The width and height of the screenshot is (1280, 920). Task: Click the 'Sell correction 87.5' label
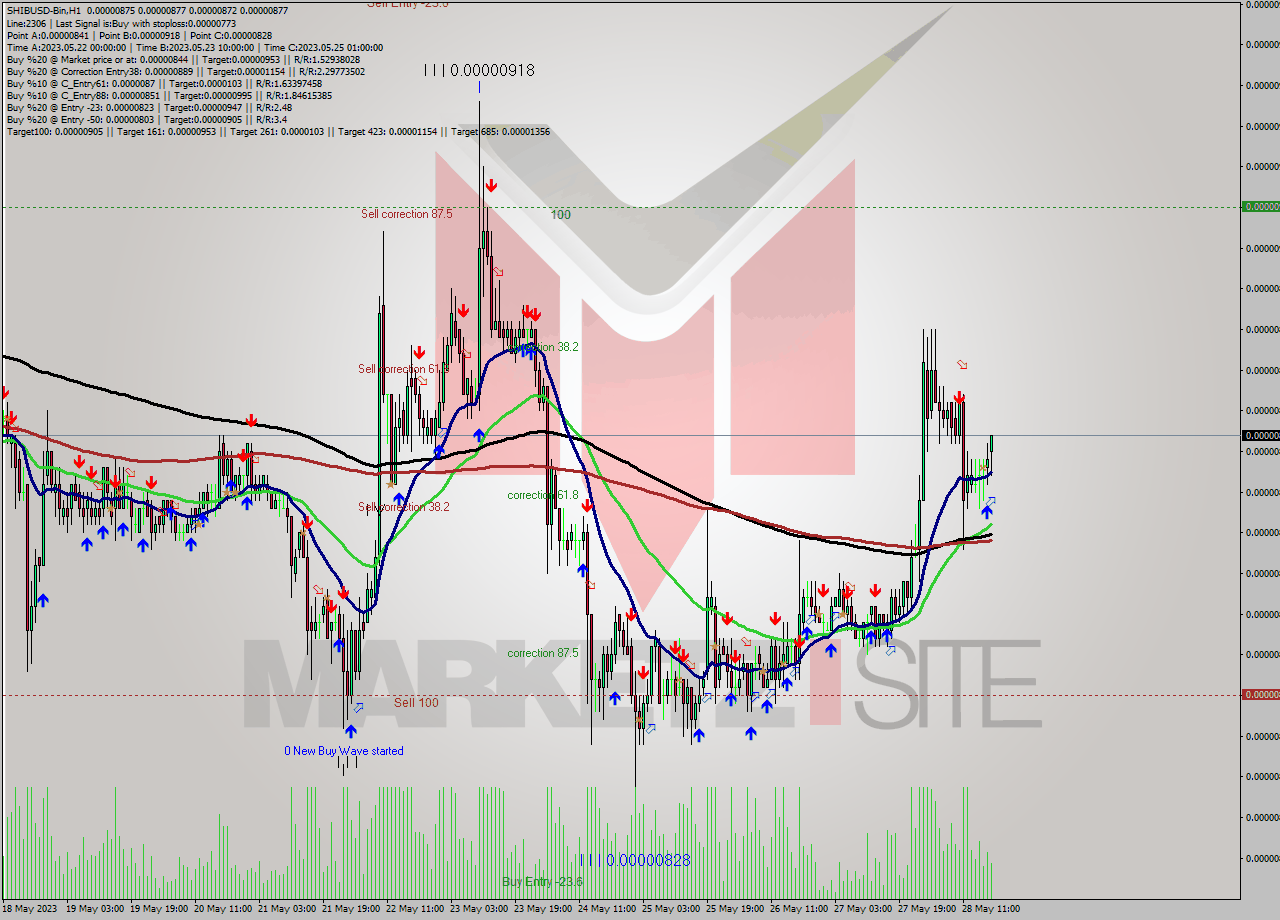coord(406,213)
